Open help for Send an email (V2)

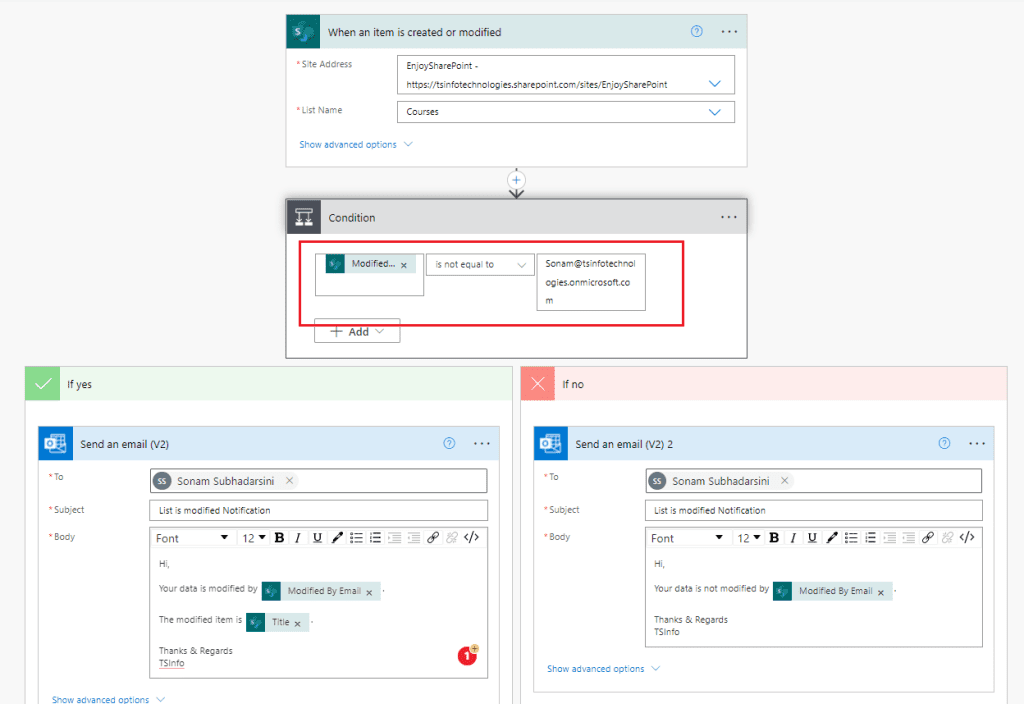(x=449, y=443)
